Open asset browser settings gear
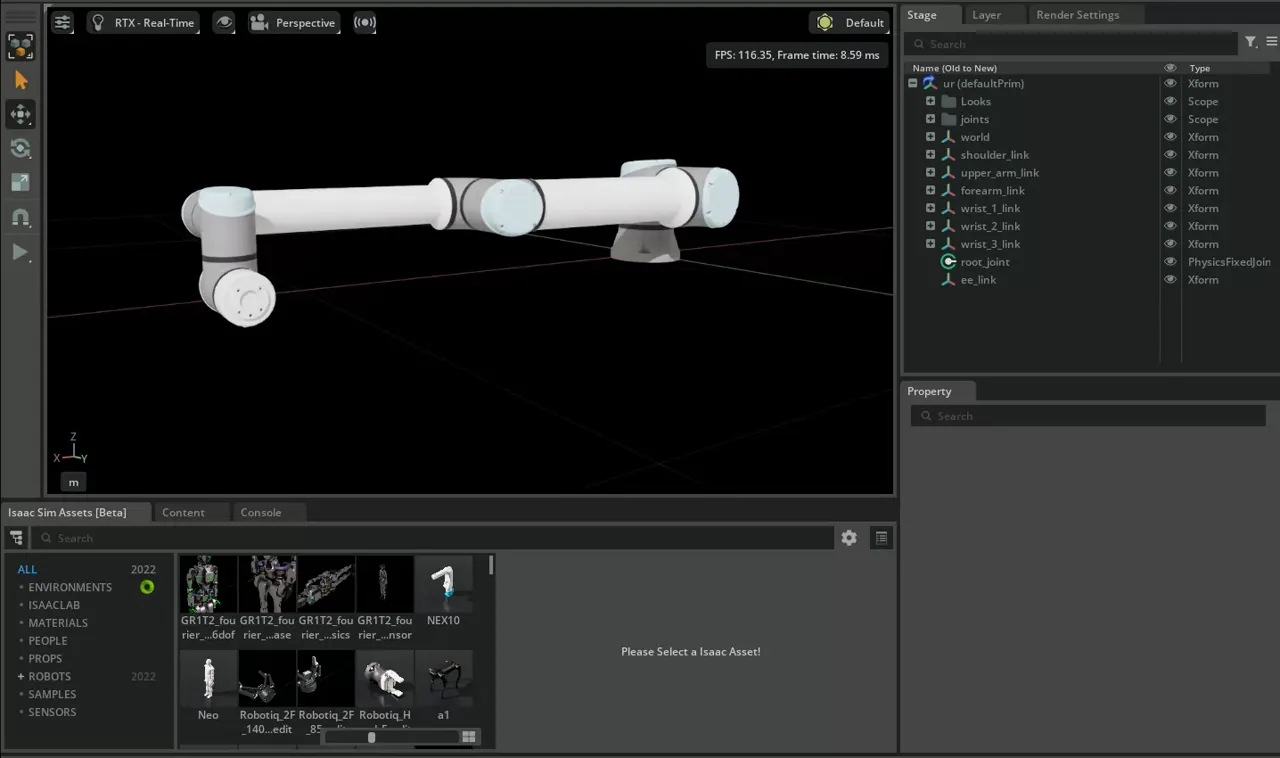This screenshot has width=1280, height=758. tap(849, 538)
